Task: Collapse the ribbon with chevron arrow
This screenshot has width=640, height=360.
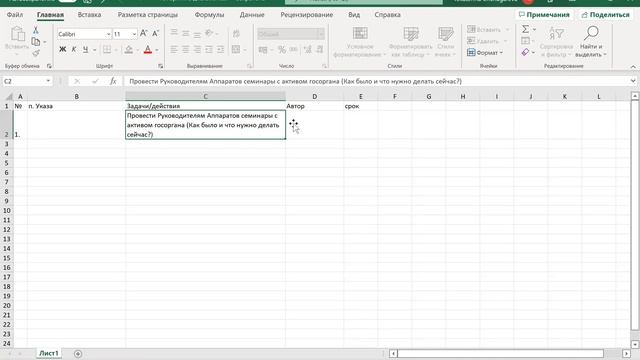Action: point(633,67)
